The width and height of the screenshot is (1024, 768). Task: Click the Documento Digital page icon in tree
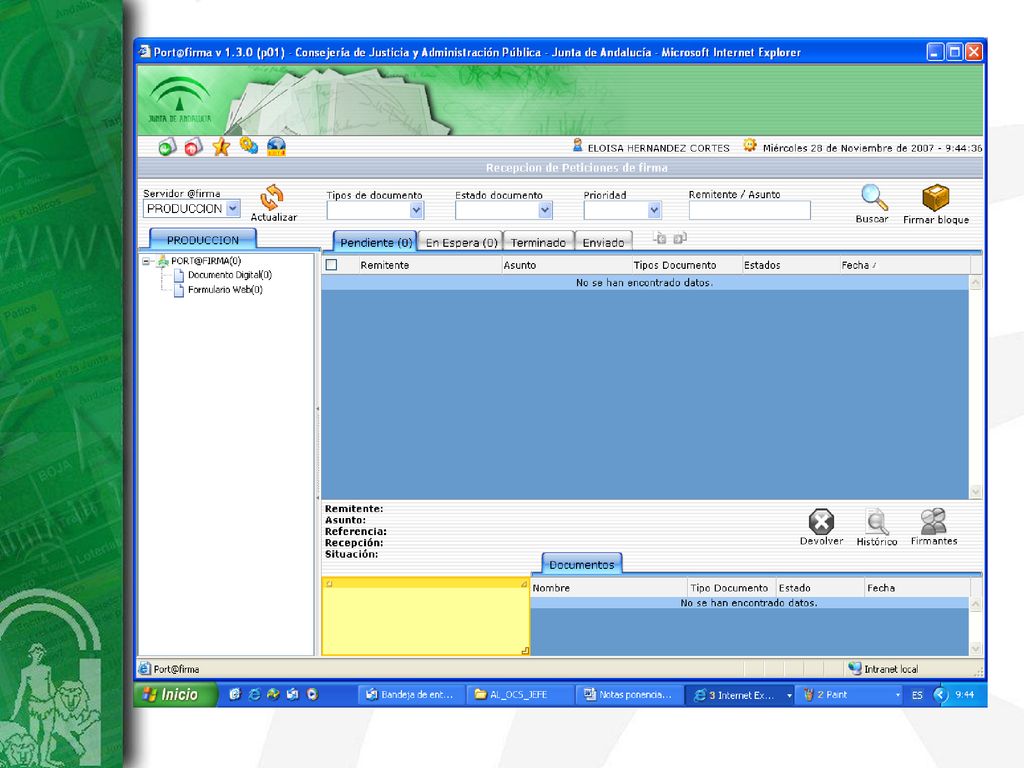pos(179,276)
